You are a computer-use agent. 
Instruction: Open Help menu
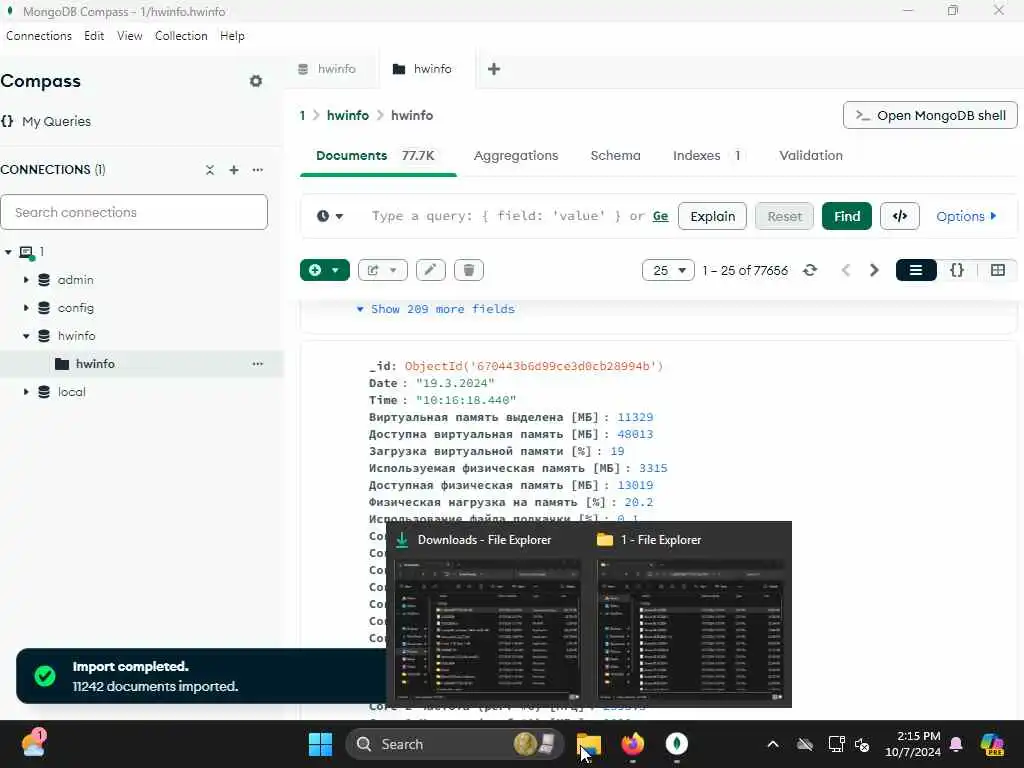tap(232, 36)
